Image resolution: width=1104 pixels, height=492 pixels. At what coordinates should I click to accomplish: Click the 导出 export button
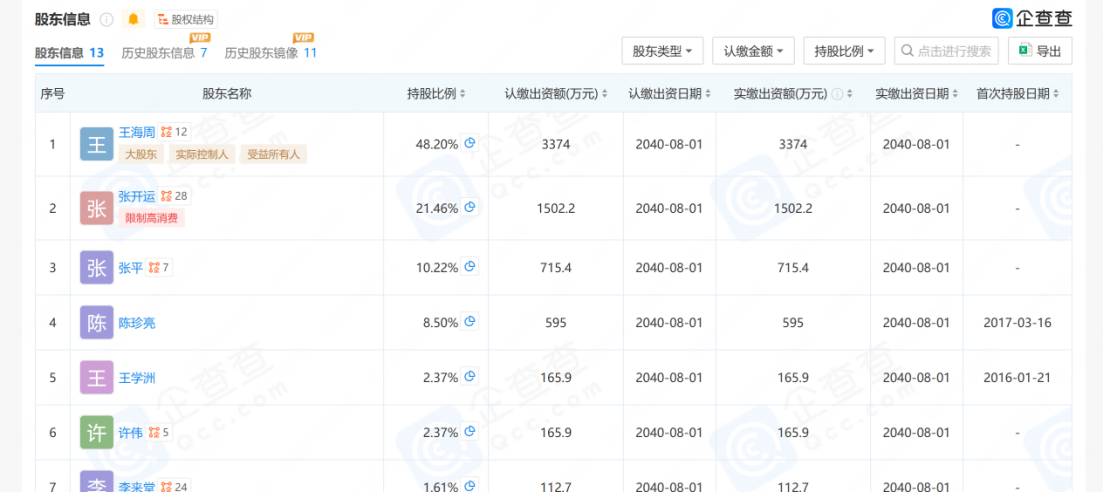click(1040, 51)
